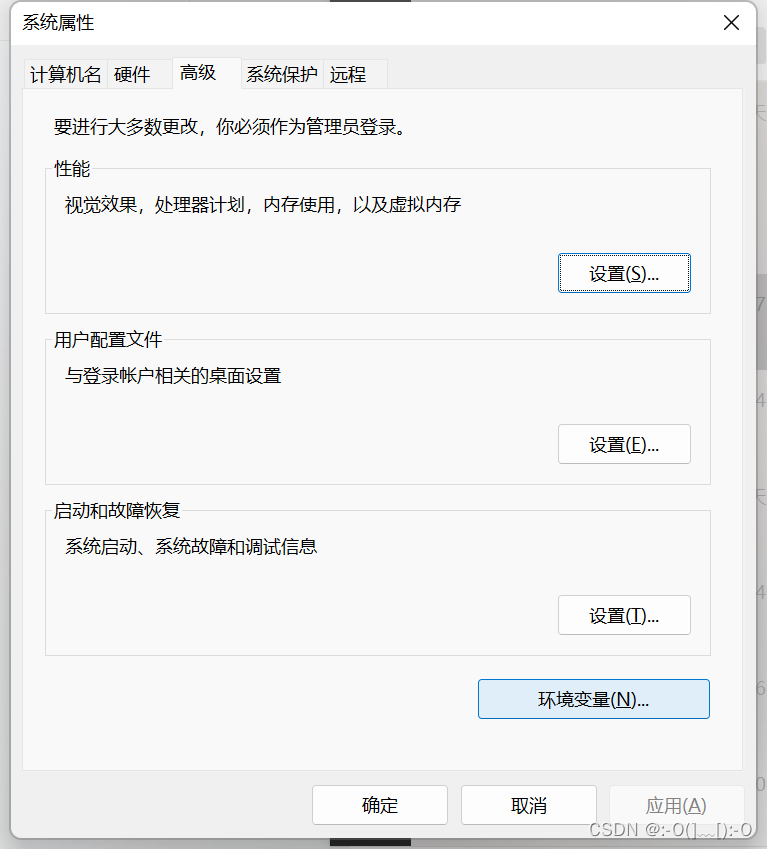This screenshot has height=849, width=767.
Task: Switch to the 计算机名 tab
Action: [x=65, y=74]
